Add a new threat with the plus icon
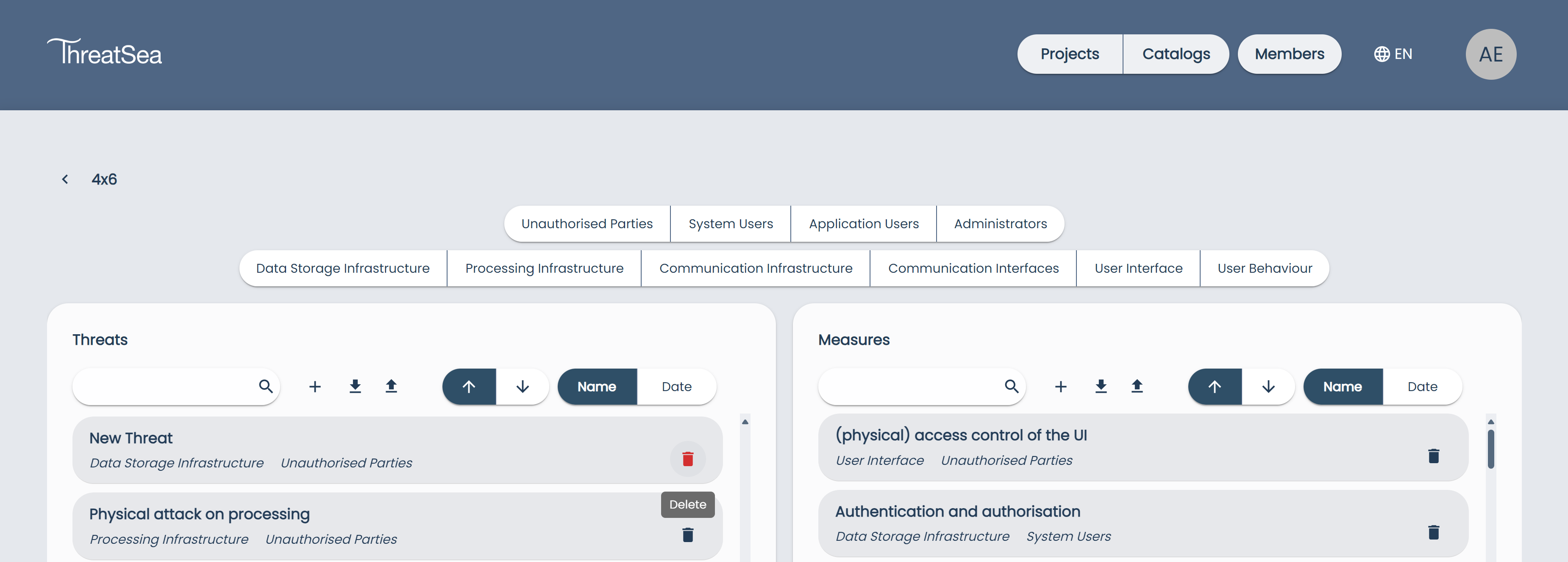 315,386
